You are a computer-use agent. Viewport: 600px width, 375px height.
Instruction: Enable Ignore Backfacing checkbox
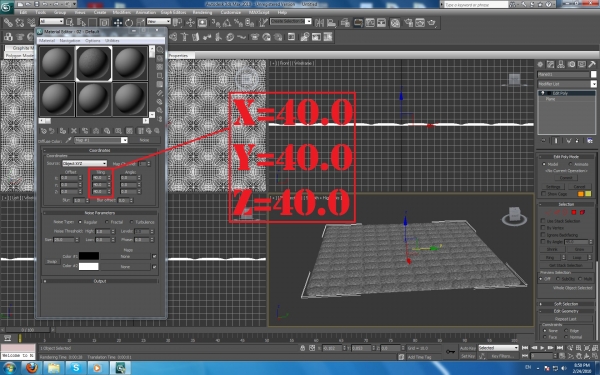click(543, 235)
